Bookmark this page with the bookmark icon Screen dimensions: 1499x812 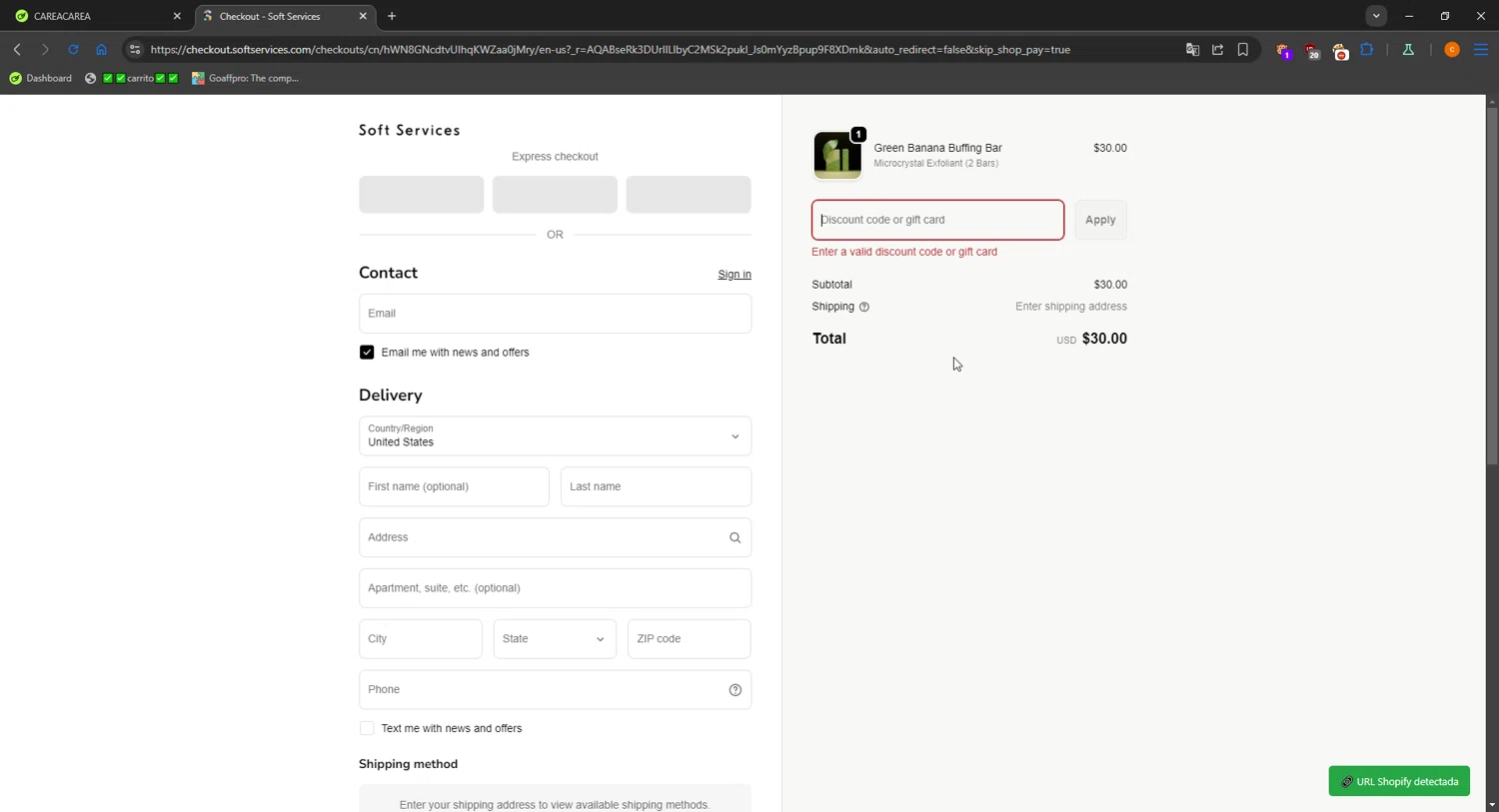coord(1243,49)
